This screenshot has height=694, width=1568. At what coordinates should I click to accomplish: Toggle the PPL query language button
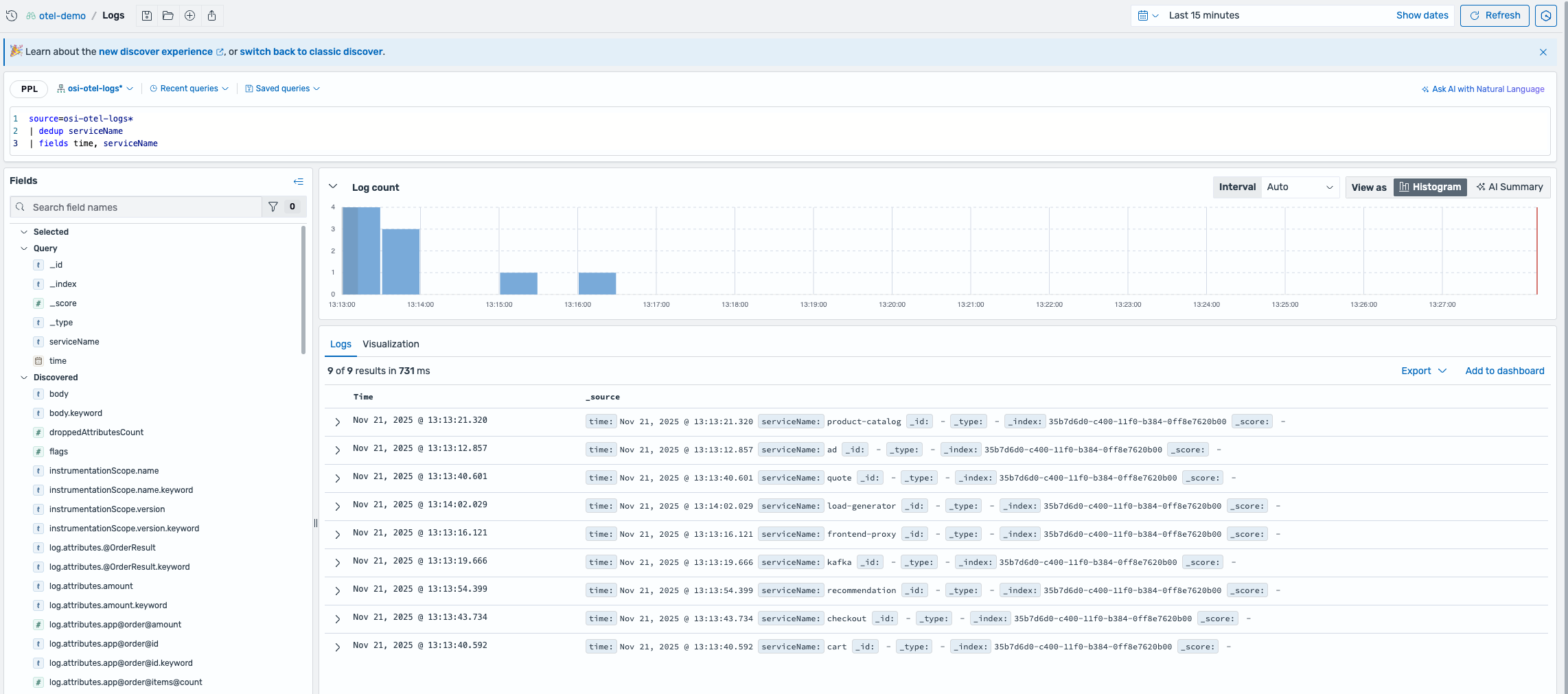point(29,89)
